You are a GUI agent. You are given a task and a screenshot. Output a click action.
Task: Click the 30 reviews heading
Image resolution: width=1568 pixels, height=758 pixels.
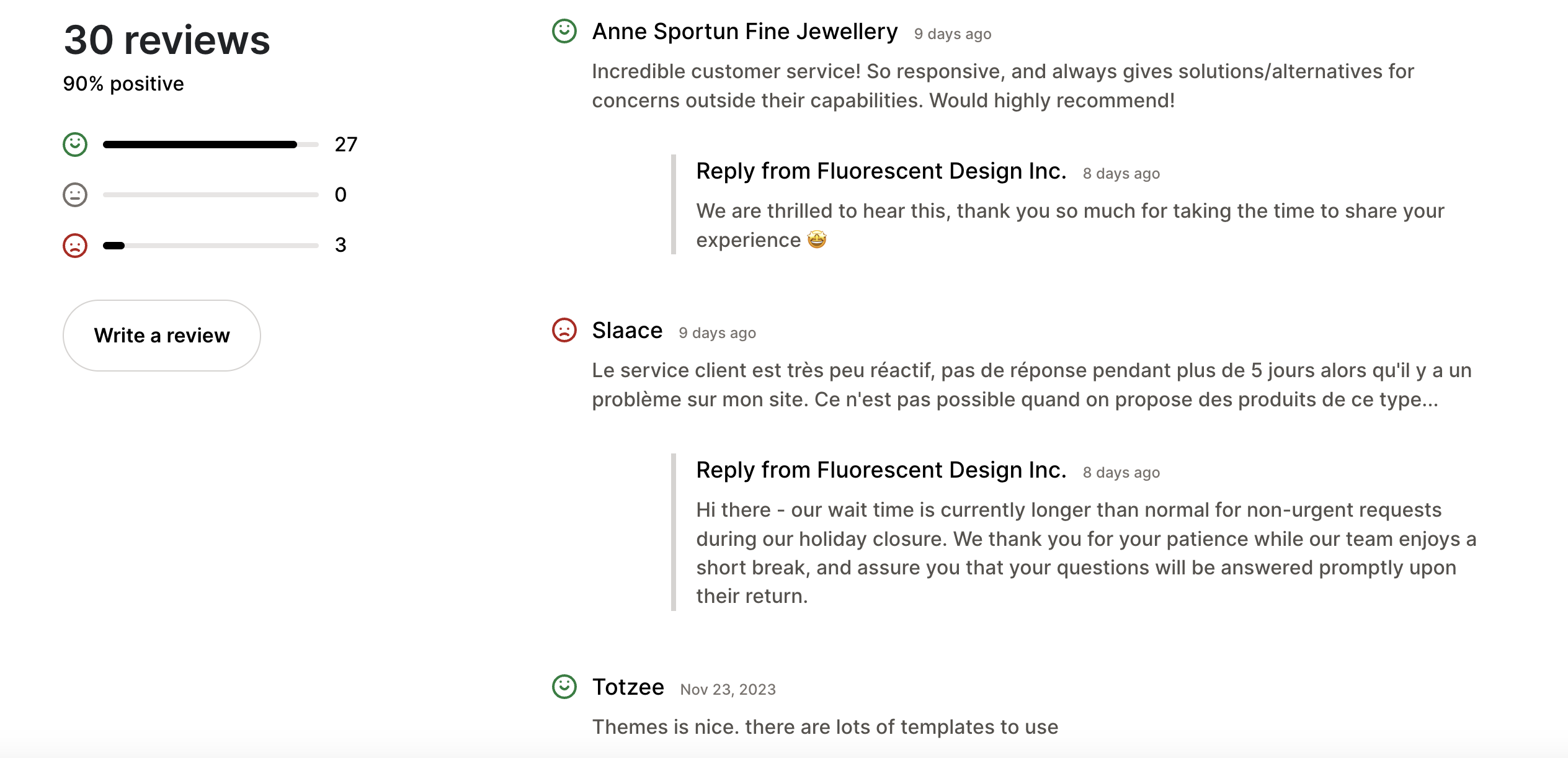167,39
